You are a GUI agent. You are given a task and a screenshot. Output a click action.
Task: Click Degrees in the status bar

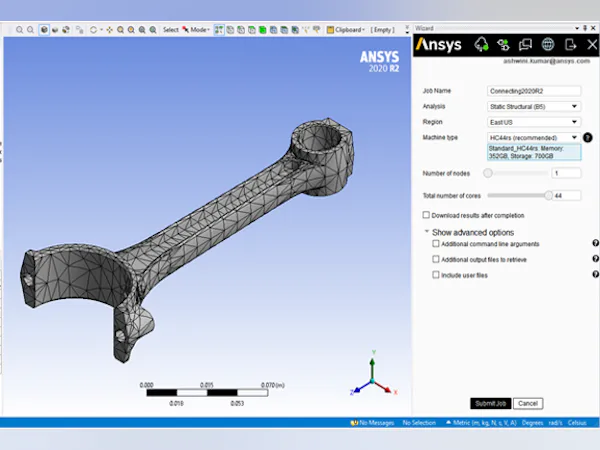click(x=532, y=423)
